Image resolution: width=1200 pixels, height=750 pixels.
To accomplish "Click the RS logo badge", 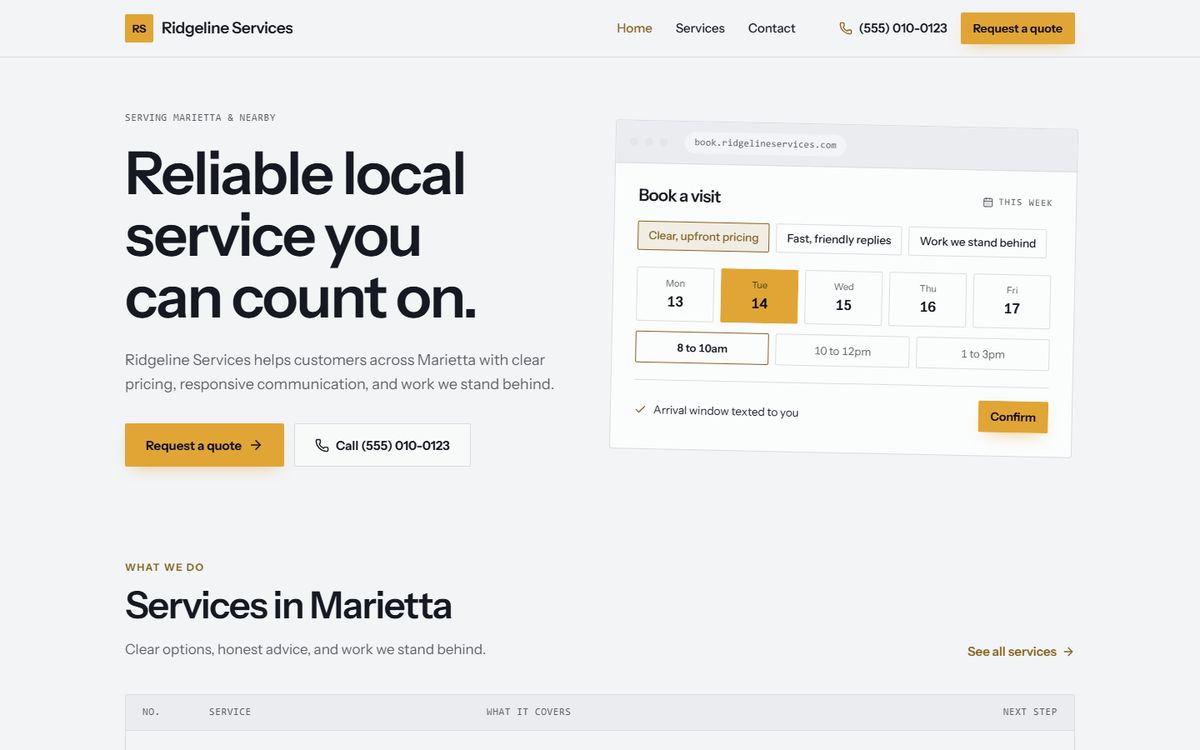I will click(x=139, y=28).
